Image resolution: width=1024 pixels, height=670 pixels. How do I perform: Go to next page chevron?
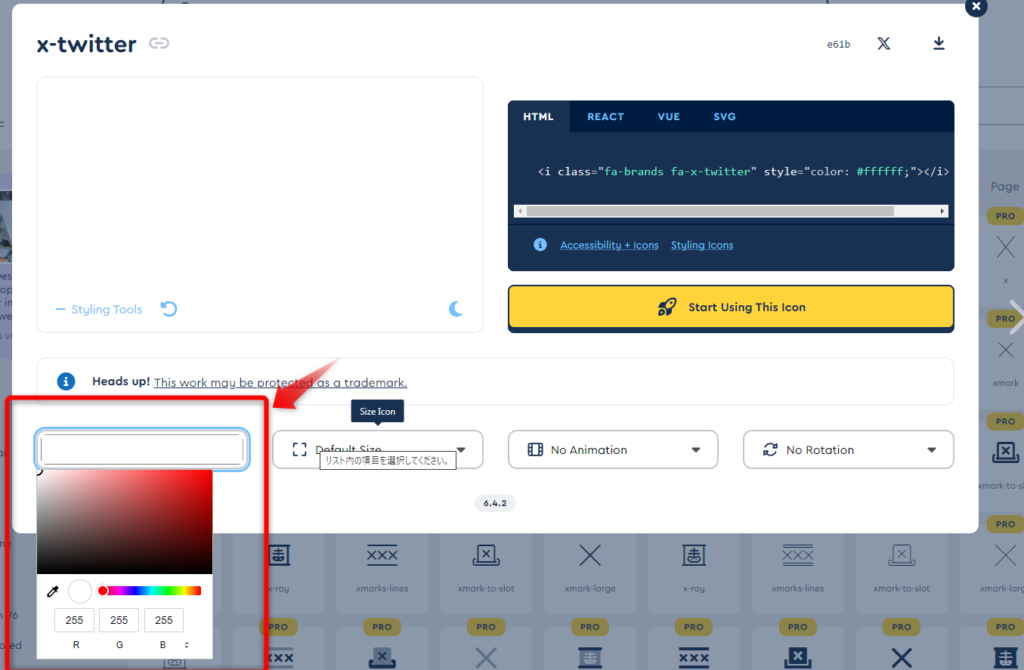pyautogui.click(x=1016, y=317)
